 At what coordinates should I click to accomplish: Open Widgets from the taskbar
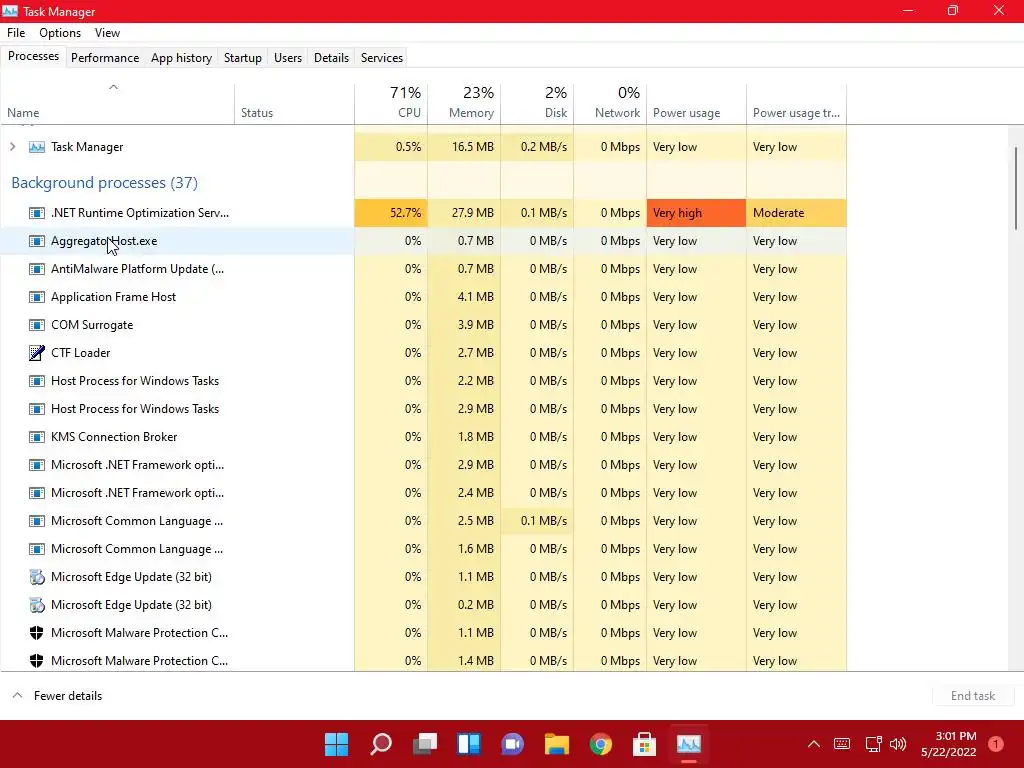coord(469,744)
